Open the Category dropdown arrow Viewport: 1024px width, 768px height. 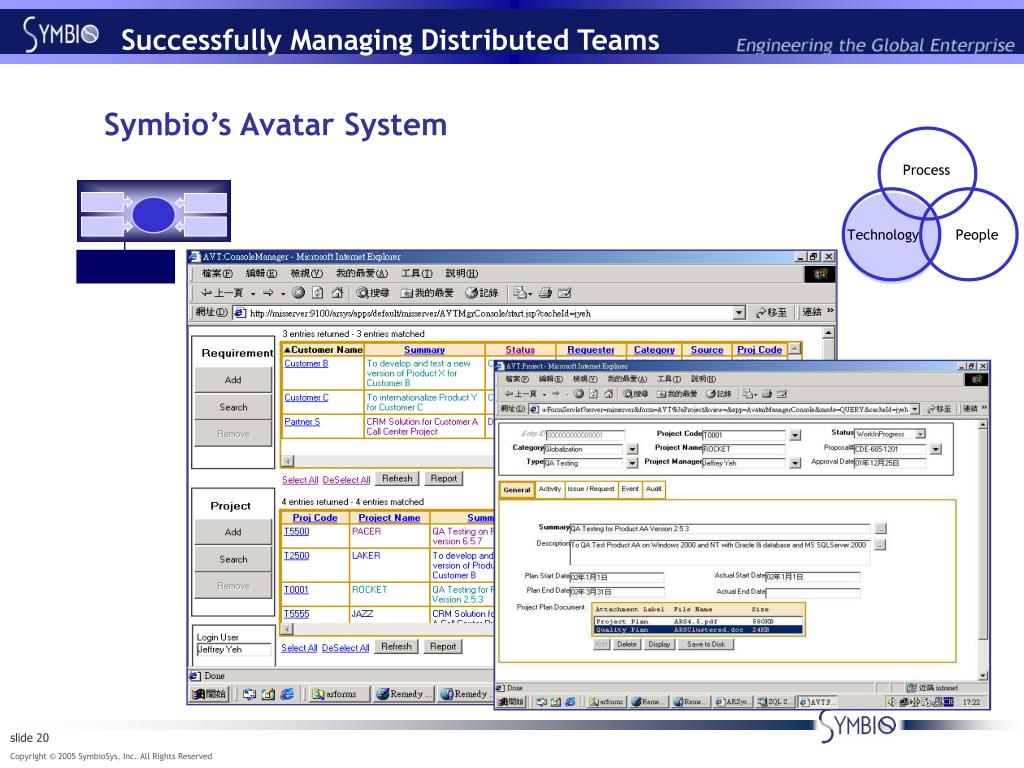click(x=632, y=449)
